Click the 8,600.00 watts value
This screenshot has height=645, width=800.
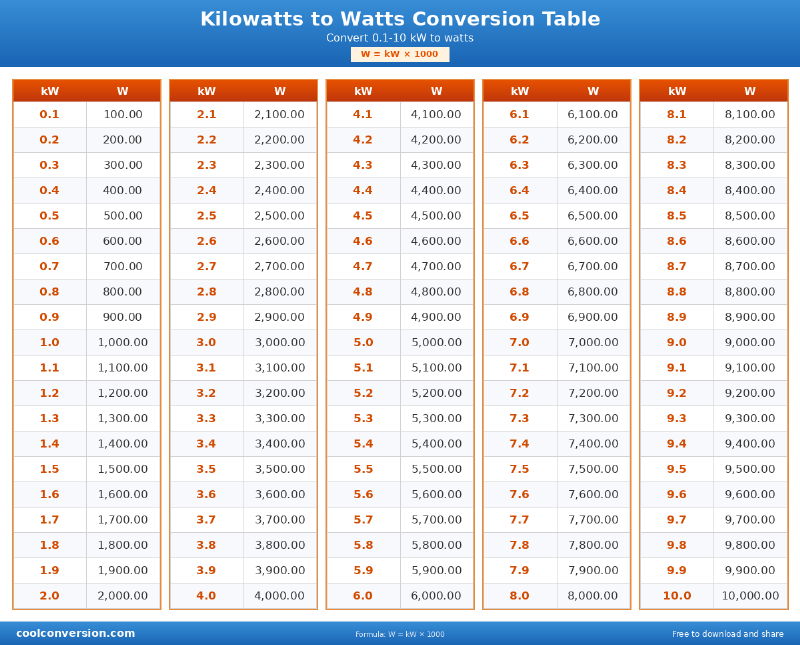pyautogui.click(x=750, y=241)
